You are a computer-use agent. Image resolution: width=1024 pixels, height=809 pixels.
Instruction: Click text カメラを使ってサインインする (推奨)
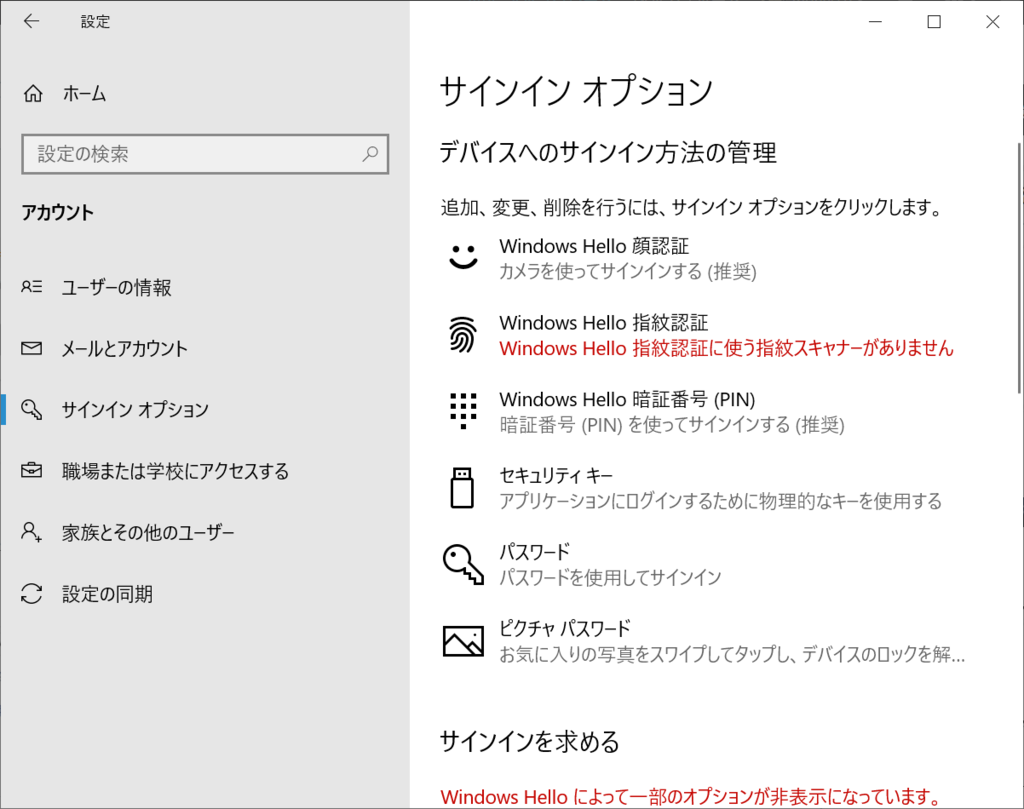coord(628,271)
